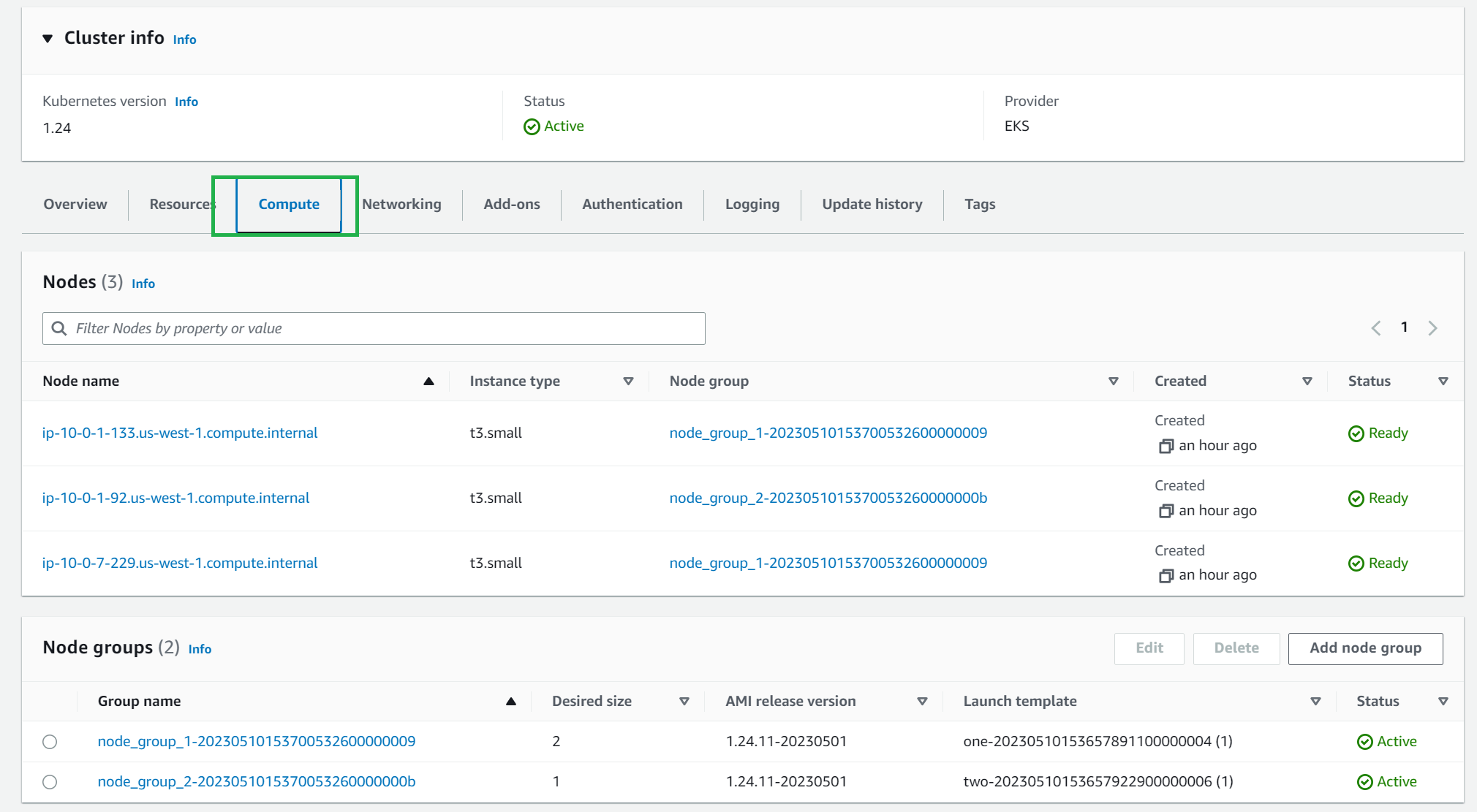
Task: Open the Update history tab
Action: tap(872, 204)
